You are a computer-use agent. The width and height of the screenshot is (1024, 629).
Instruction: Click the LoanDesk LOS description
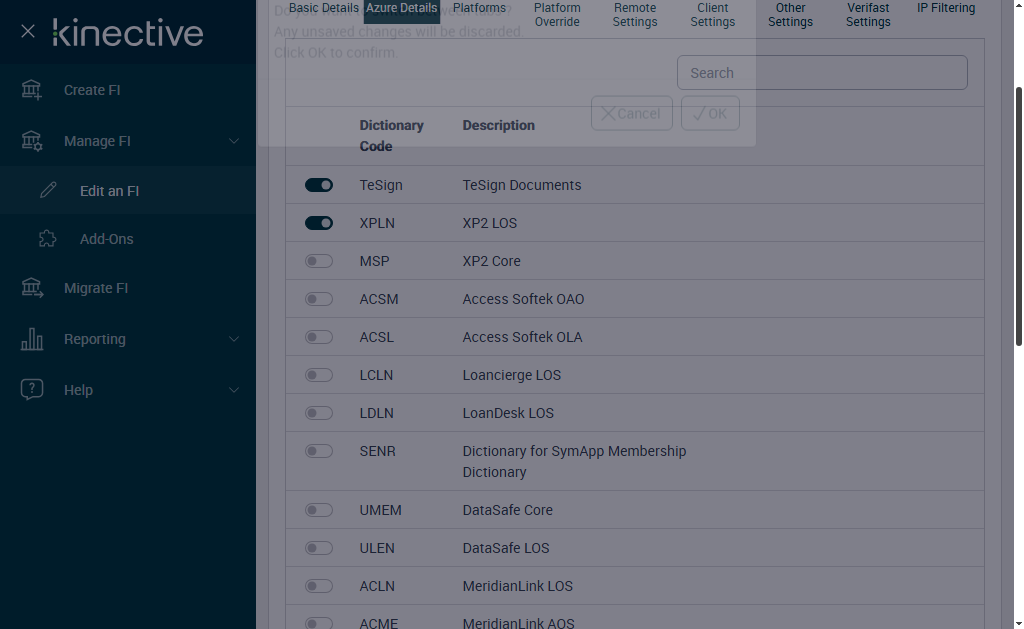[508, 413]
